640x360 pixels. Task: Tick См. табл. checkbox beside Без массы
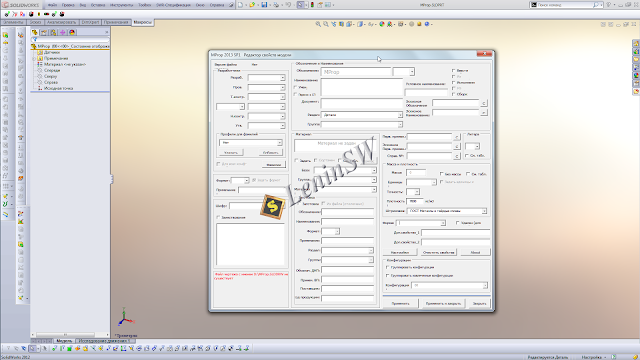[x=468, y=174]
